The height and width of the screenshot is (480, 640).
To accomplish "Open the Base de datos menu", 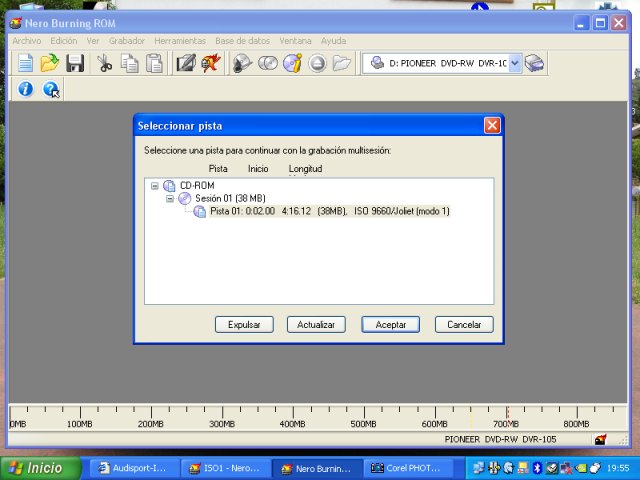I will pyautogui.click(x=242, y=41).
